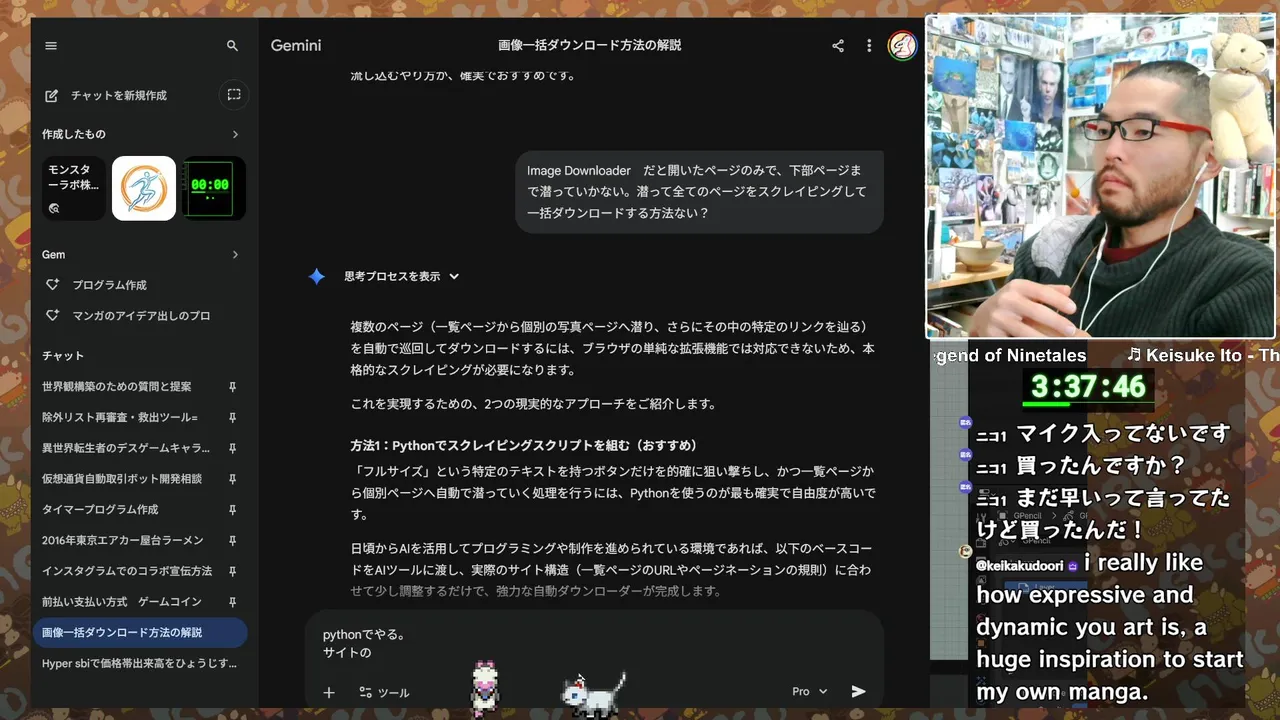Click pin icon beside 異世界転生者のデスゲーム chat
This screenshot has height=720, width=1280.
[x=232, y=448]
